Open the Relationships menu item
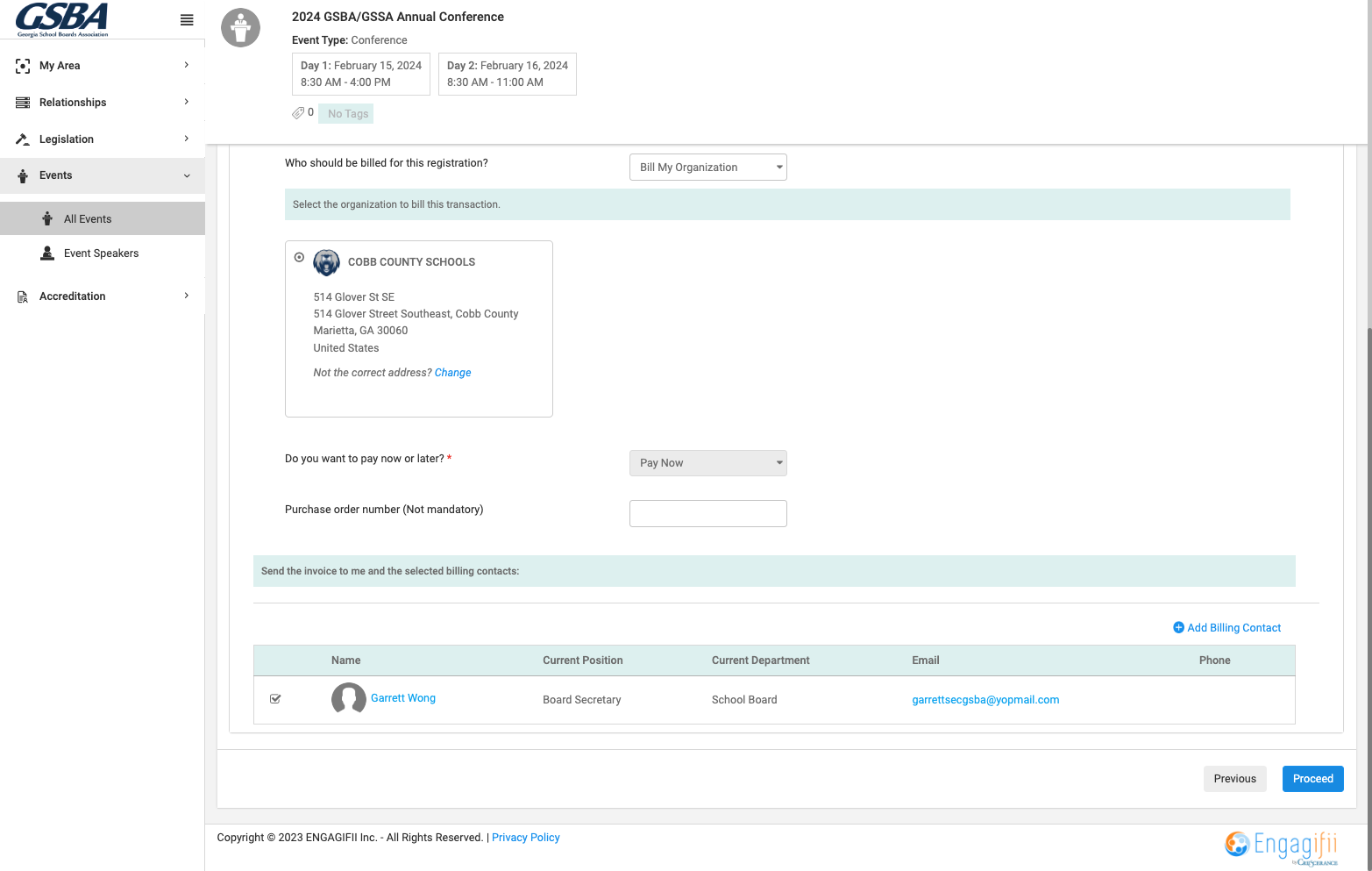Screen dimensions: 1372x871 coord(103,103)
